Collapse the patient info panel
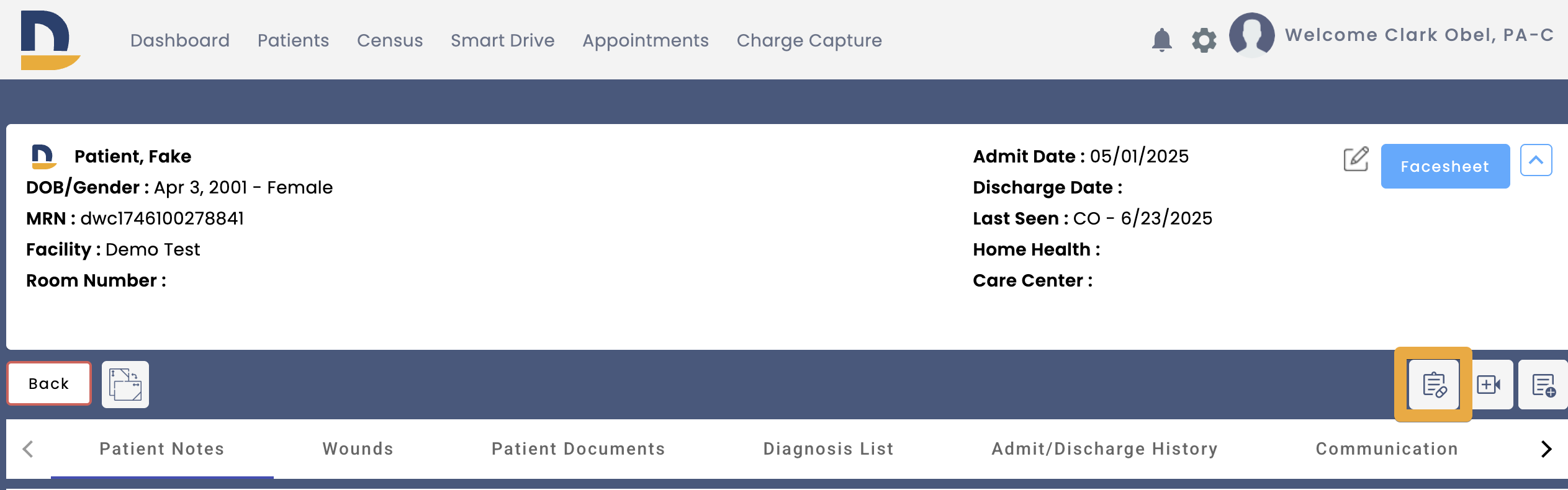The width and height of the screenshot is (1568, 490). 1536,160
